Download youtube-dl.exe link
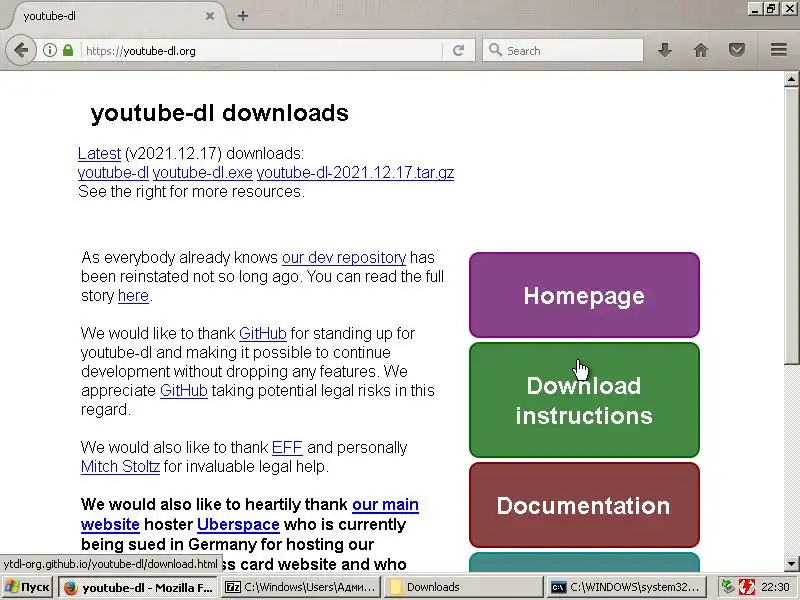This screenshot has width=800, height=600. [203, 173]
